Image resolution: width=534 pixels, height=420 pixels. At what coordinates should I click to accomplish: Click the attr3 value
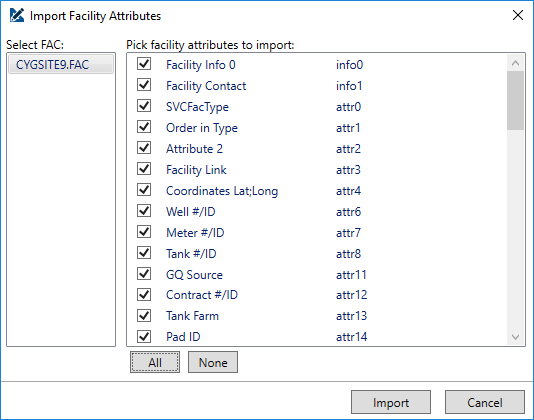(x=348, y=170)
